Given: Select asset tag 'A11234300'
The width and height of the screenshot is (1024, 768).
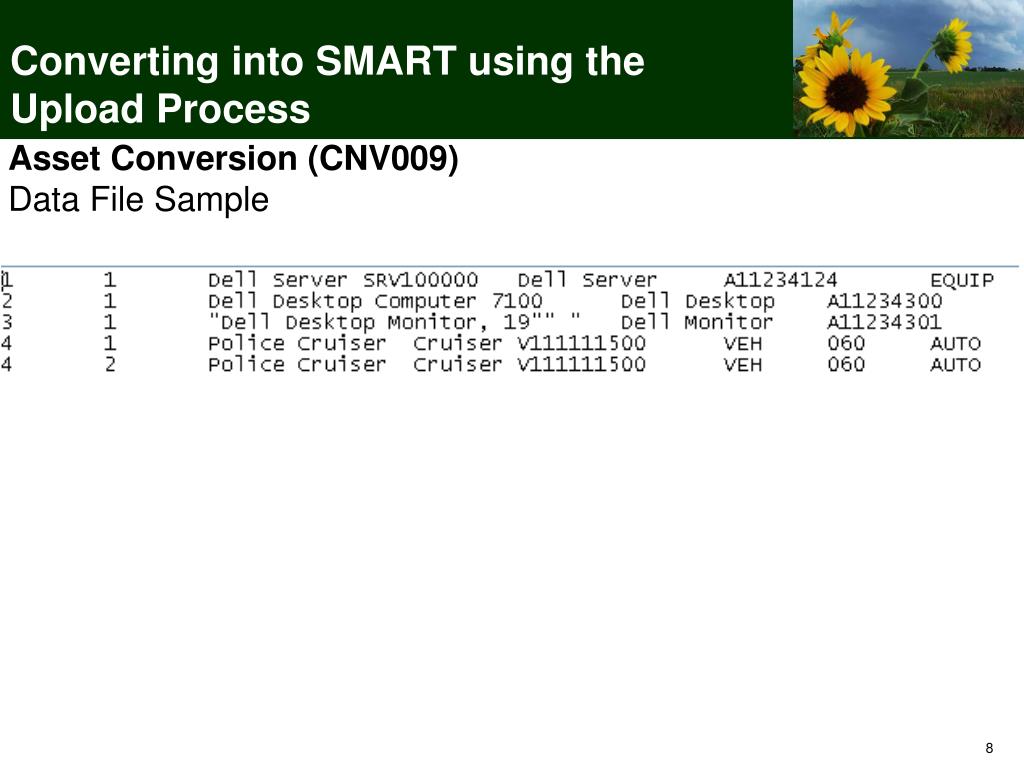Looking at the screenshot, I should pyautogui.click(x=884, y=301).
